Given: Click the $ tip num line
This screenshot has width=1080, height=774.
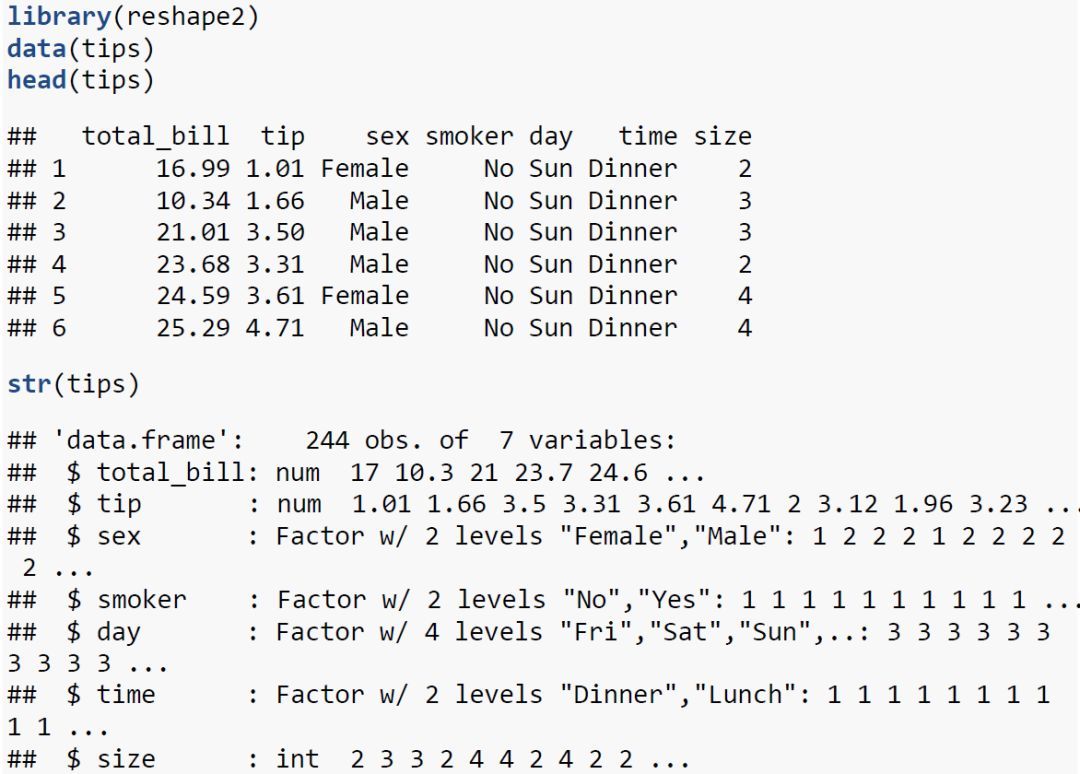Looking at the screenshot, I should (543, 504).
